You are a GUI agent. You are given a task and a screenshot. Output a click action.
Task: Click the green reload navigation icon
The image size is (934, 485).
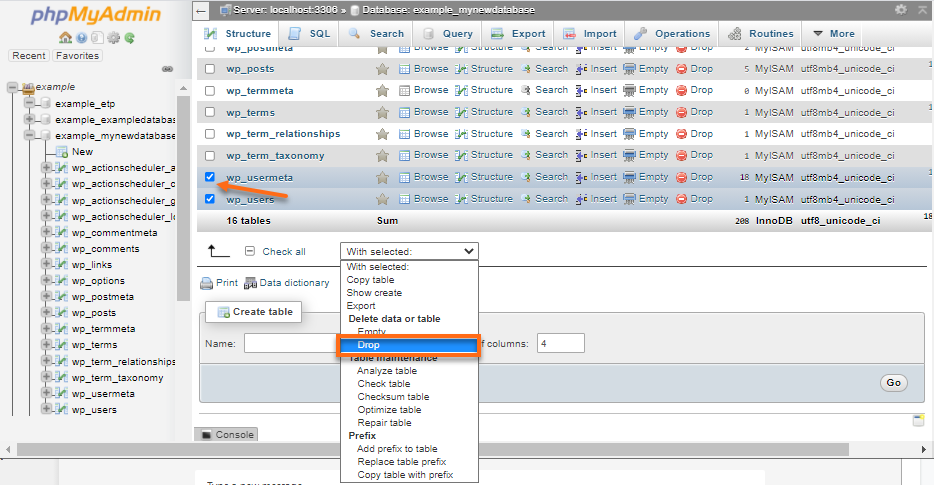pyautogui.click(x=129, y=38)
